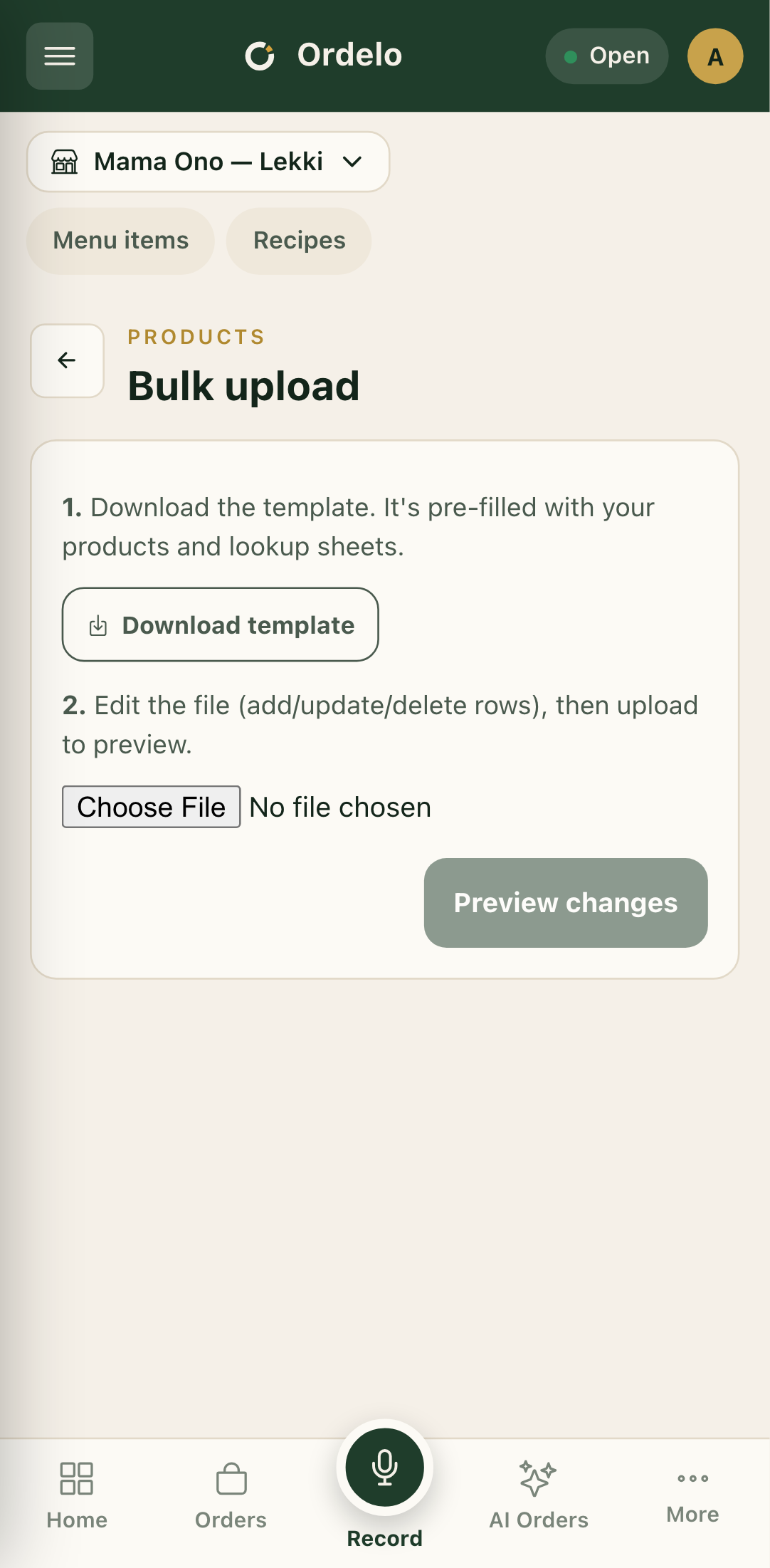Go back using the arrow button
Image resolution: width=770 pixels, height=1568 pixels.
[x=67, y=360]
